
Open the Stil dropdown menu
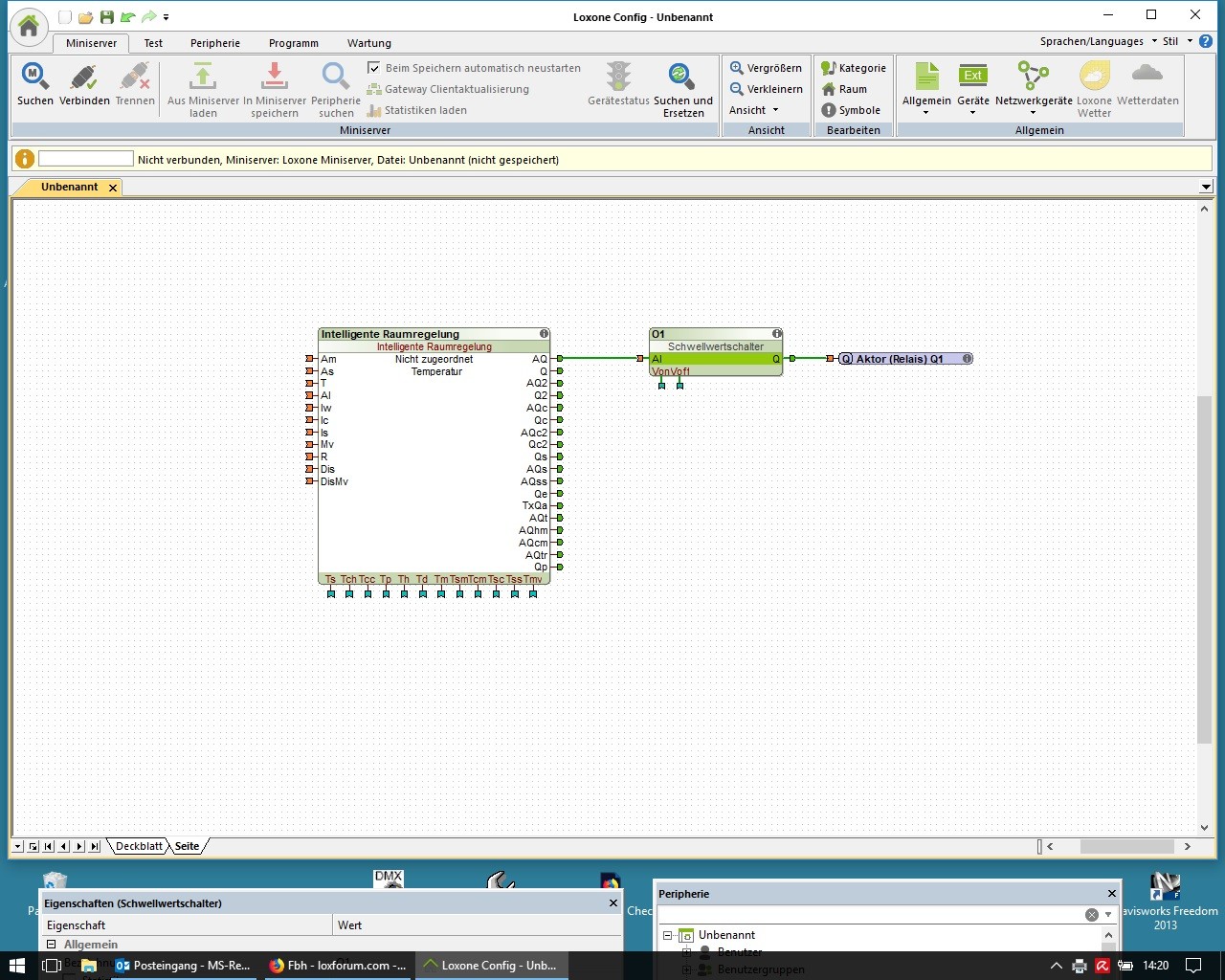pyautogui.click(x=1176, y=41)
